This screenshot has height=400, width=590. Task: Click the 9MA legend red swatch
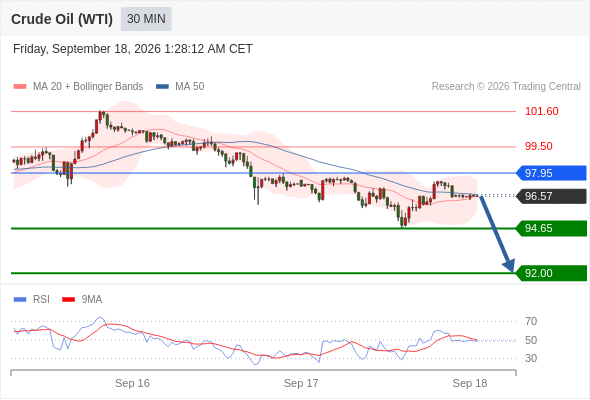[68, 300]
